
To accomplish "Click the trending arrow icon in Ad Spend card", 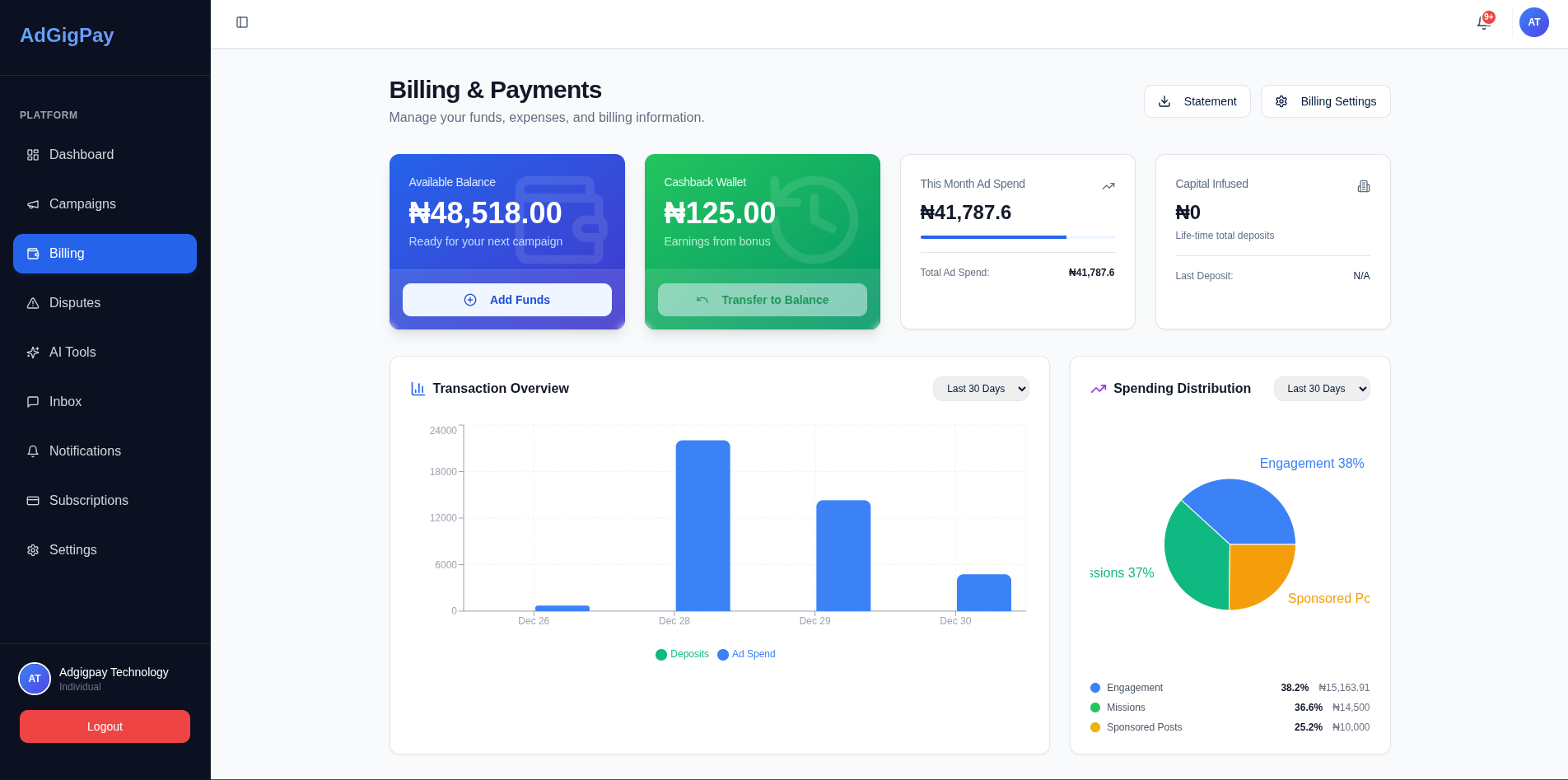I will click(1108, 186).
